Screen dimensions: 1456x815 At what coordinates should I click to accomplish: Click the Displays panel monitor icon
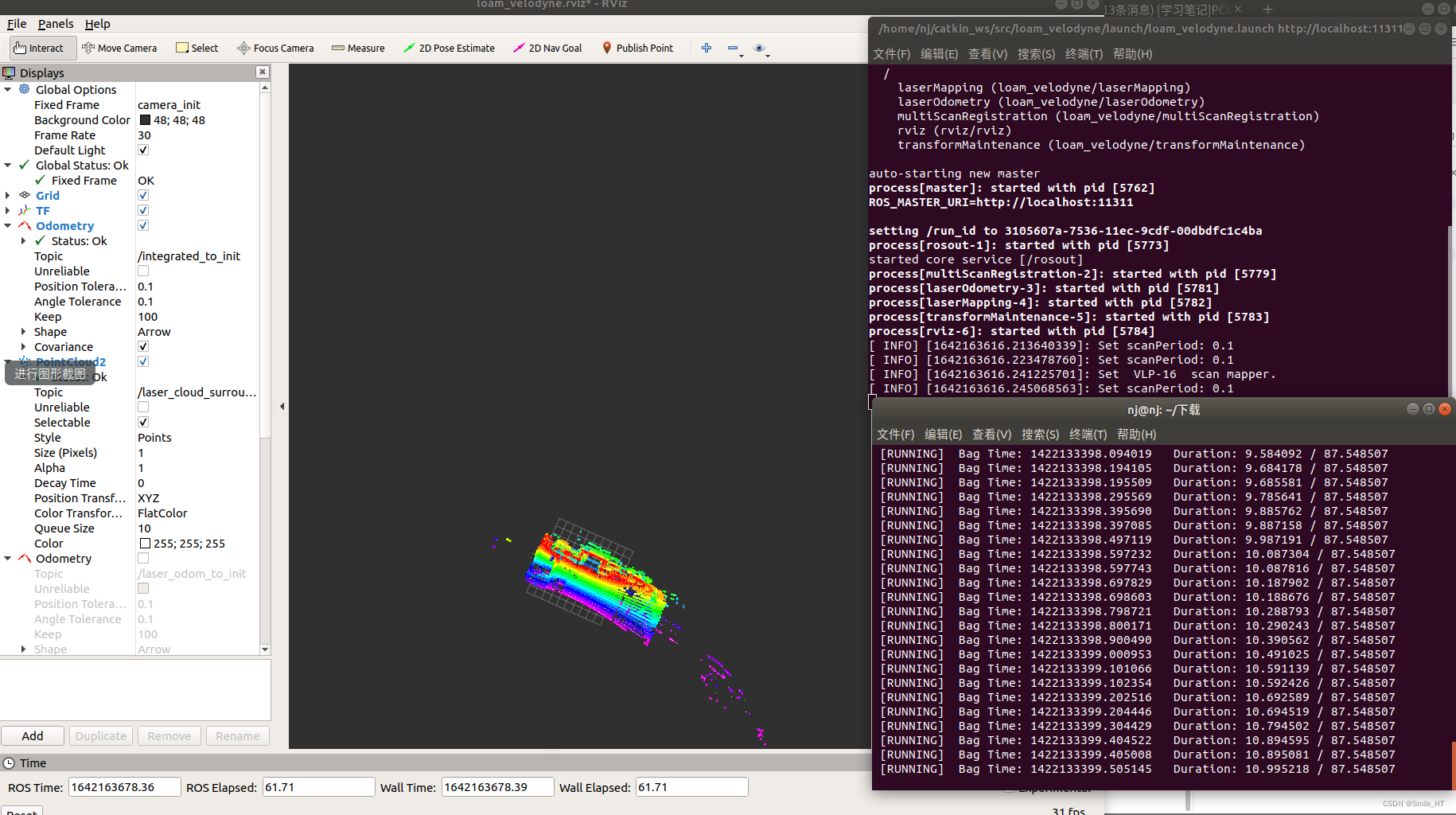[9, 72]
